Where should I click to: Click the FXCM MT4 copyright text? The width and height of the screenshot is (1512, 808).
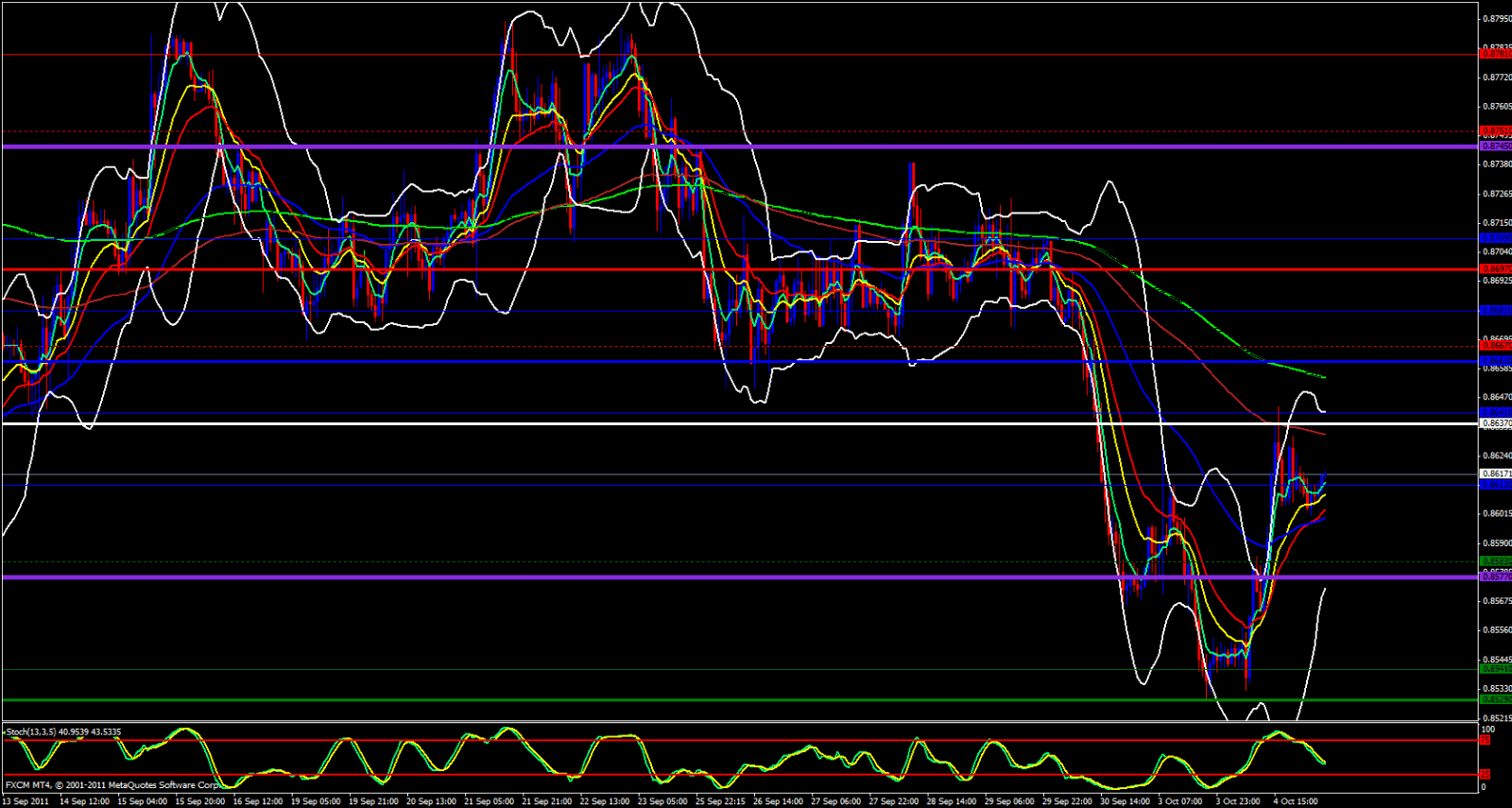coord(112,785)
